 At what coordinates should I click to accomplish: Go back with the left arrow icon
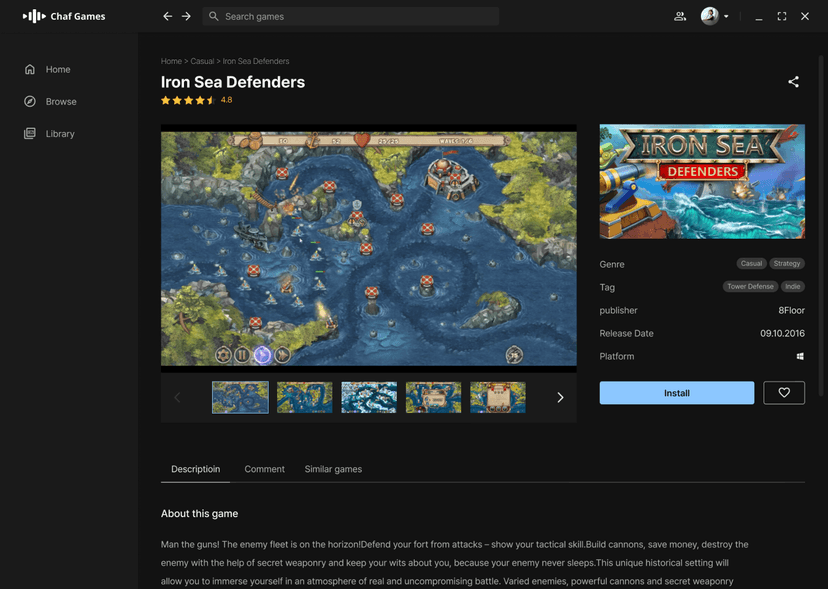point(167,16)
